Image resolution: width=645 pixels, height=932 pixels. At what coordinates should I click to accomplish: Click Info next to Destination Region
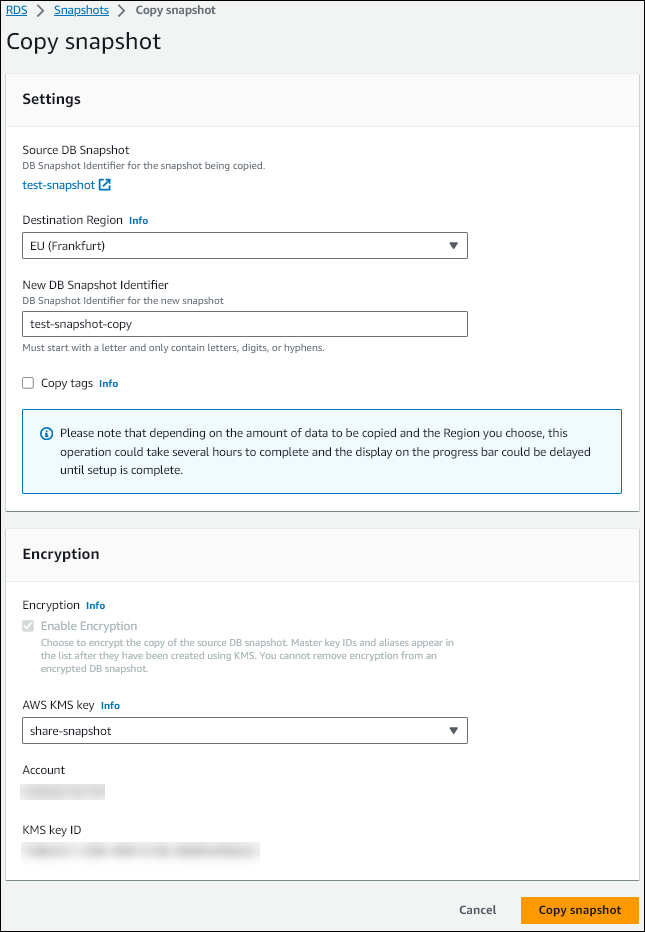[x=138, y=220]
